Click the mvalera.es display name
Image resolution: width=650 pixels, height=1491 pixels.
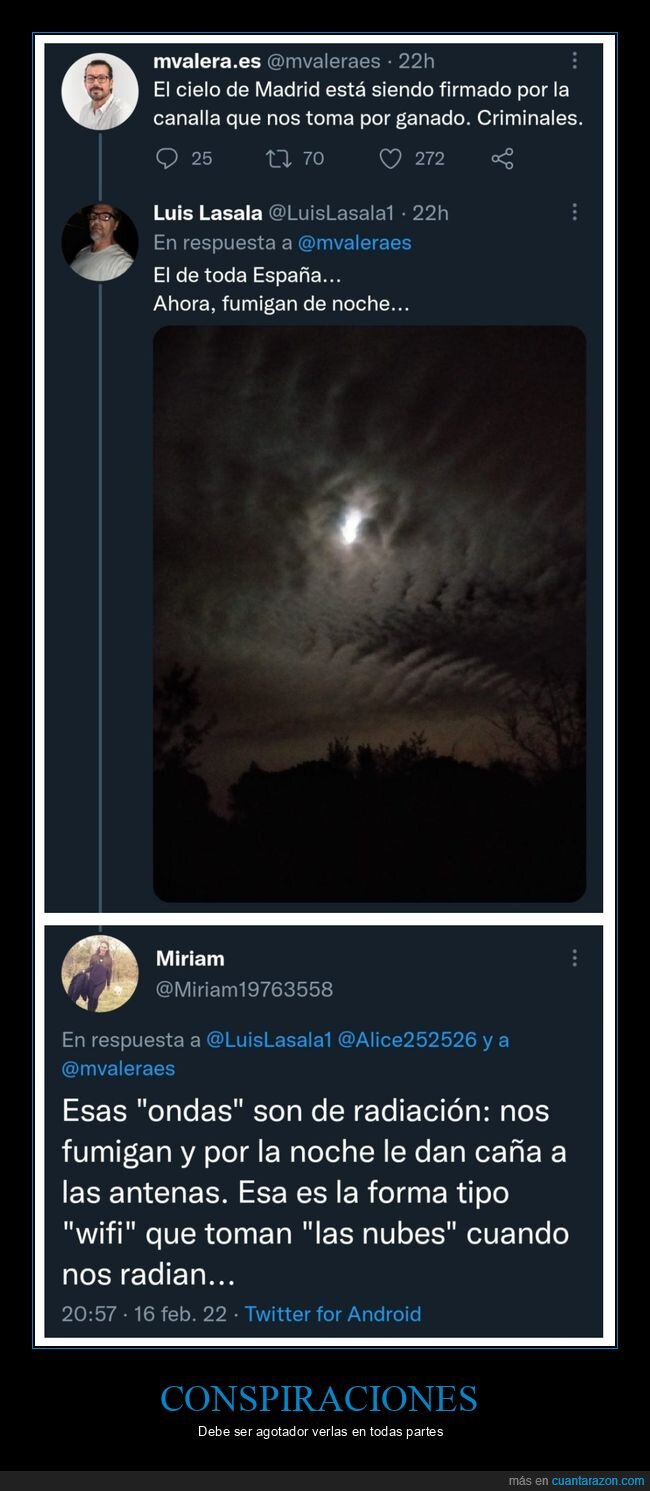click(x=207, y=61)
